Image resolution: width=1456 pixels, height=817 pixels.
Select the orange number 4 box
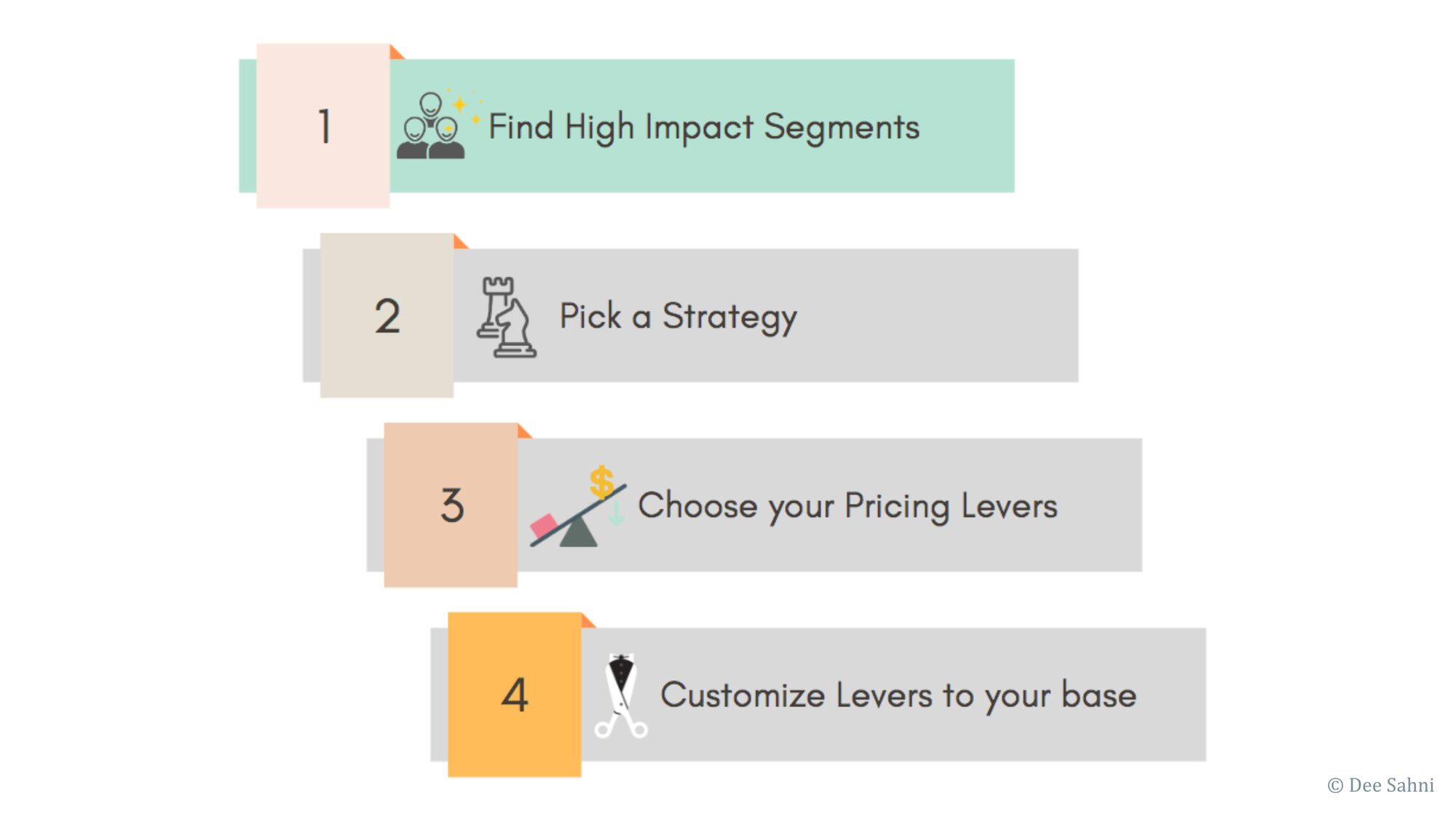tap(515, 695)
